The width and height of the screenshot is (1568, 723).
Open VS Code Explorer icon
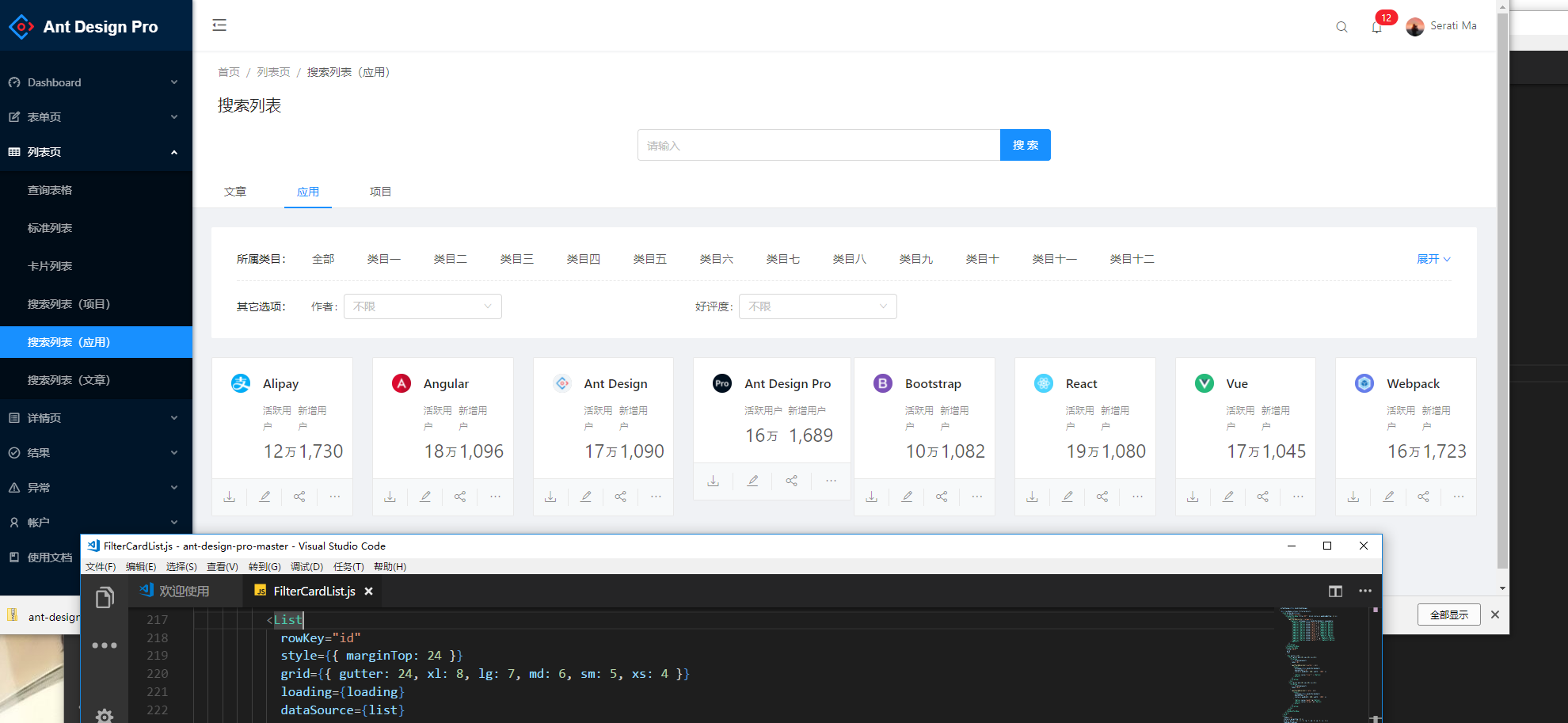pyautogui.click(x=105, y=598)
